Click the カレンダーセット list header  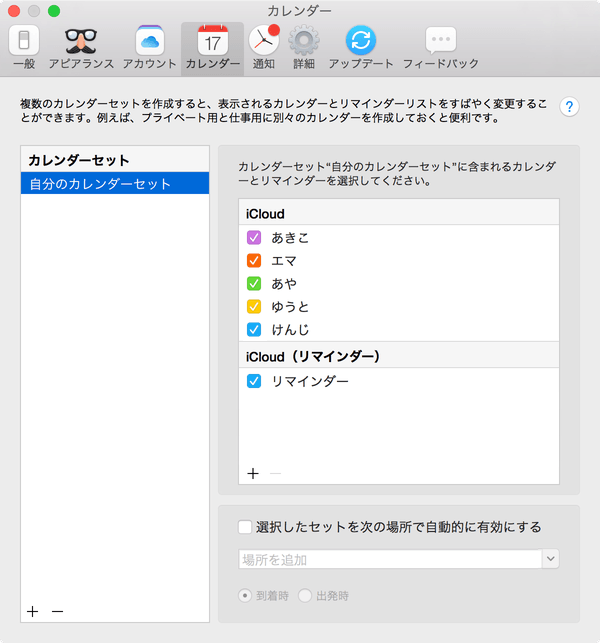[x=115, y=159]
